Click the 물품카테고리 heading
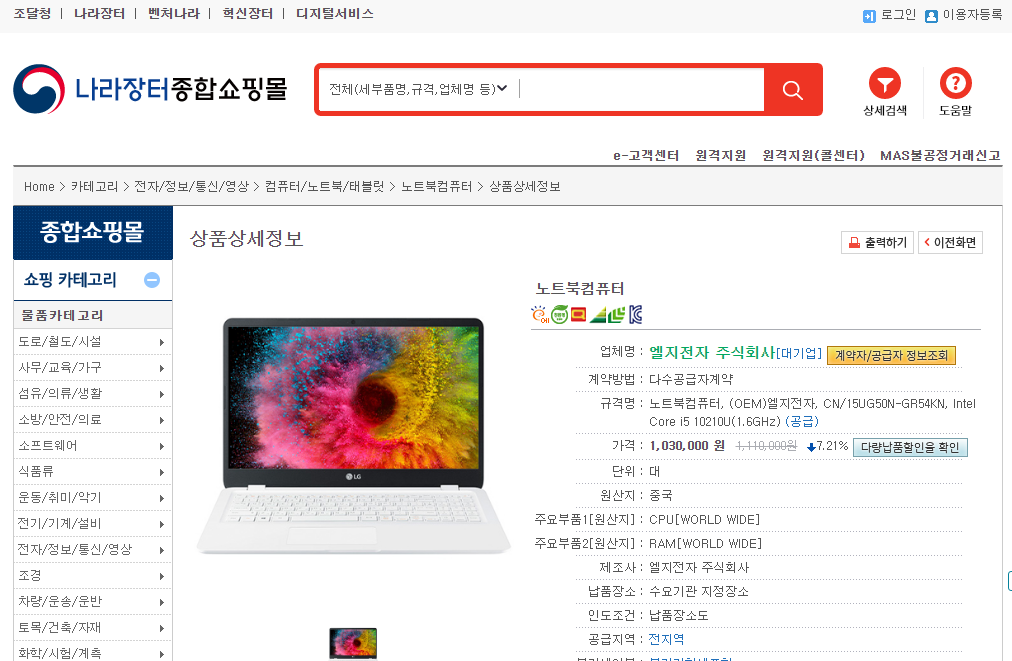1012x661 pixels. tap(62, 316)
